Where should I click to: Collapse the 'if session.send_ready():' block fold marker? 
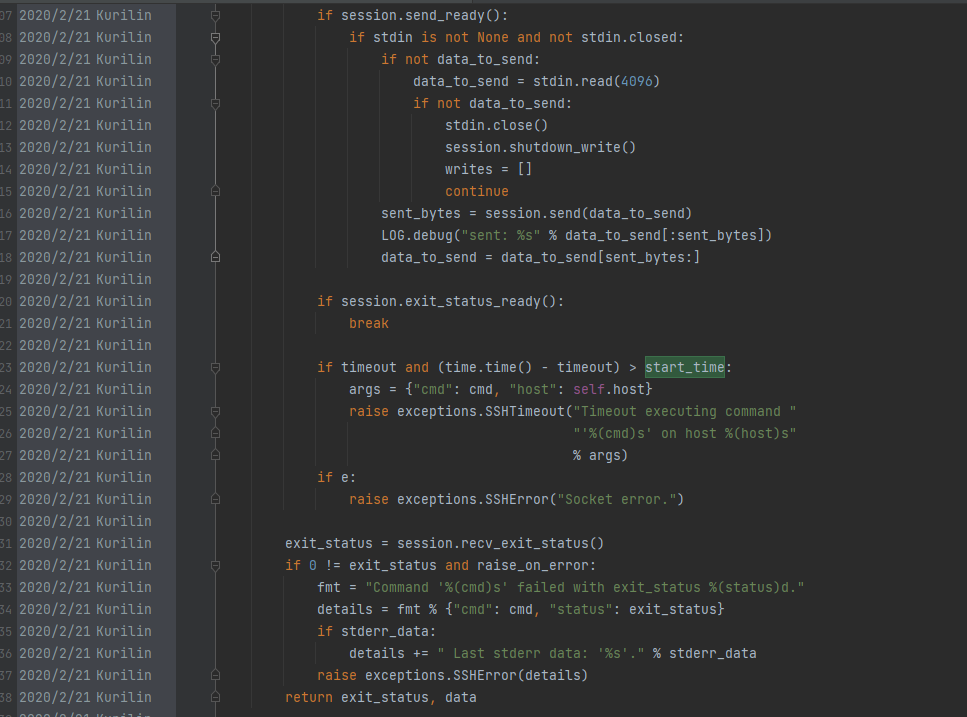click(x=215, y=15)
